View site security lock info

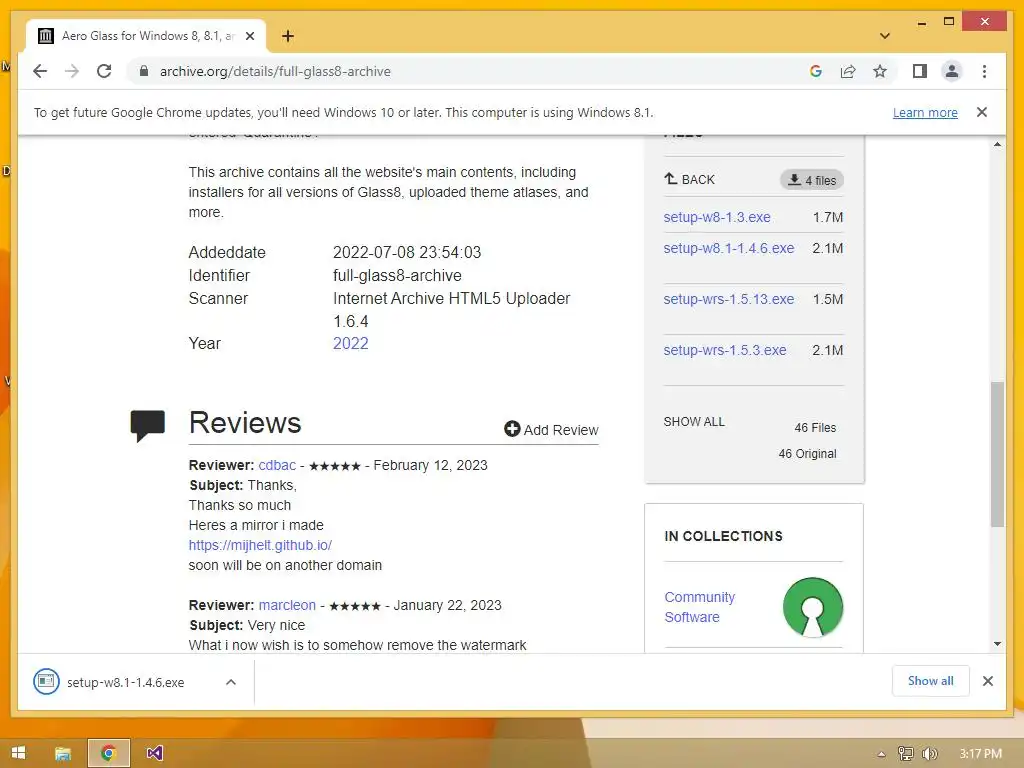[x=144, y=71]
